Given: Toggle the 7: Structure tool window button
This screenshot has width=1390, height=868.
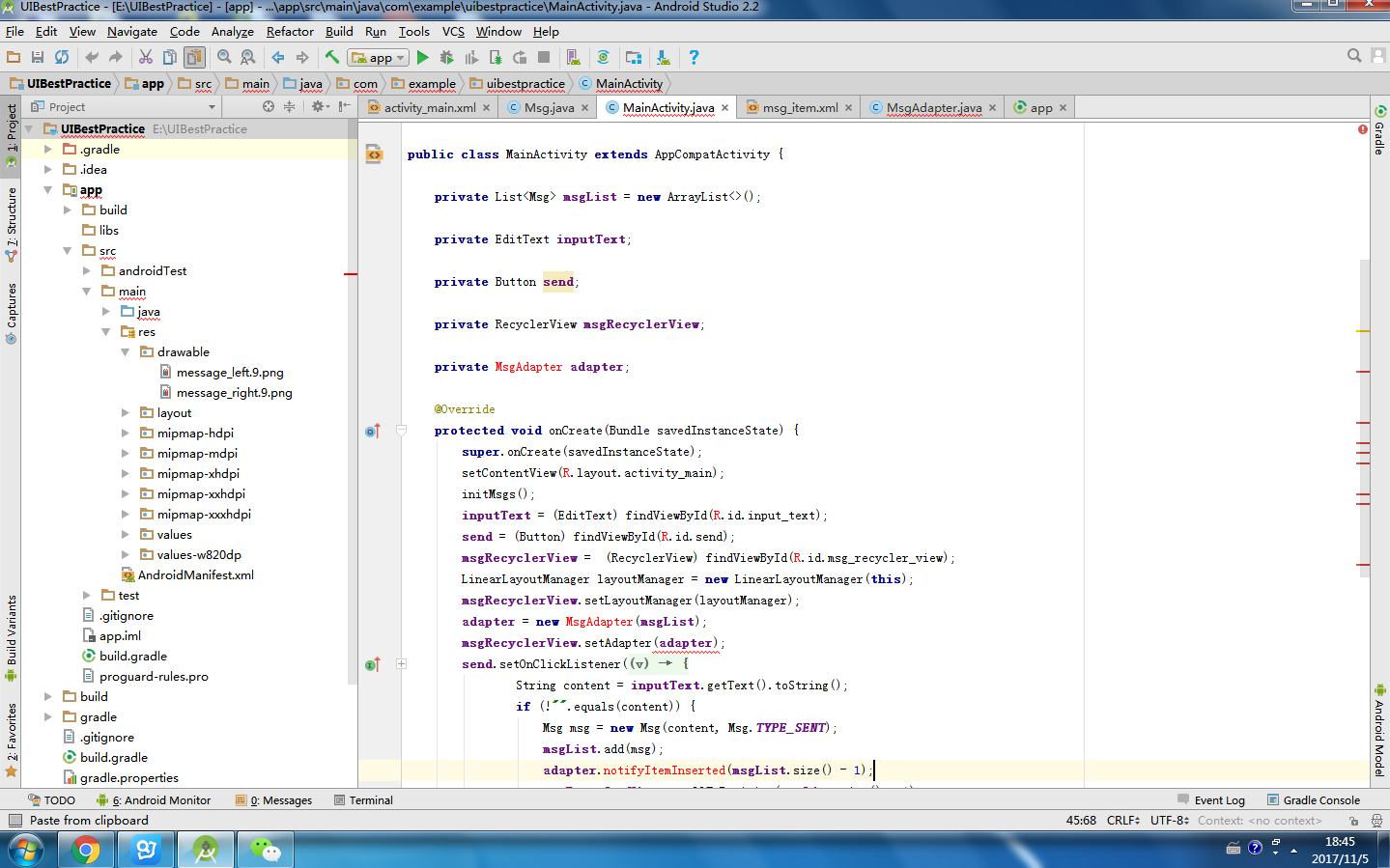Looking at the screenshot, I should pyautogui.click(x=12, y=224).
